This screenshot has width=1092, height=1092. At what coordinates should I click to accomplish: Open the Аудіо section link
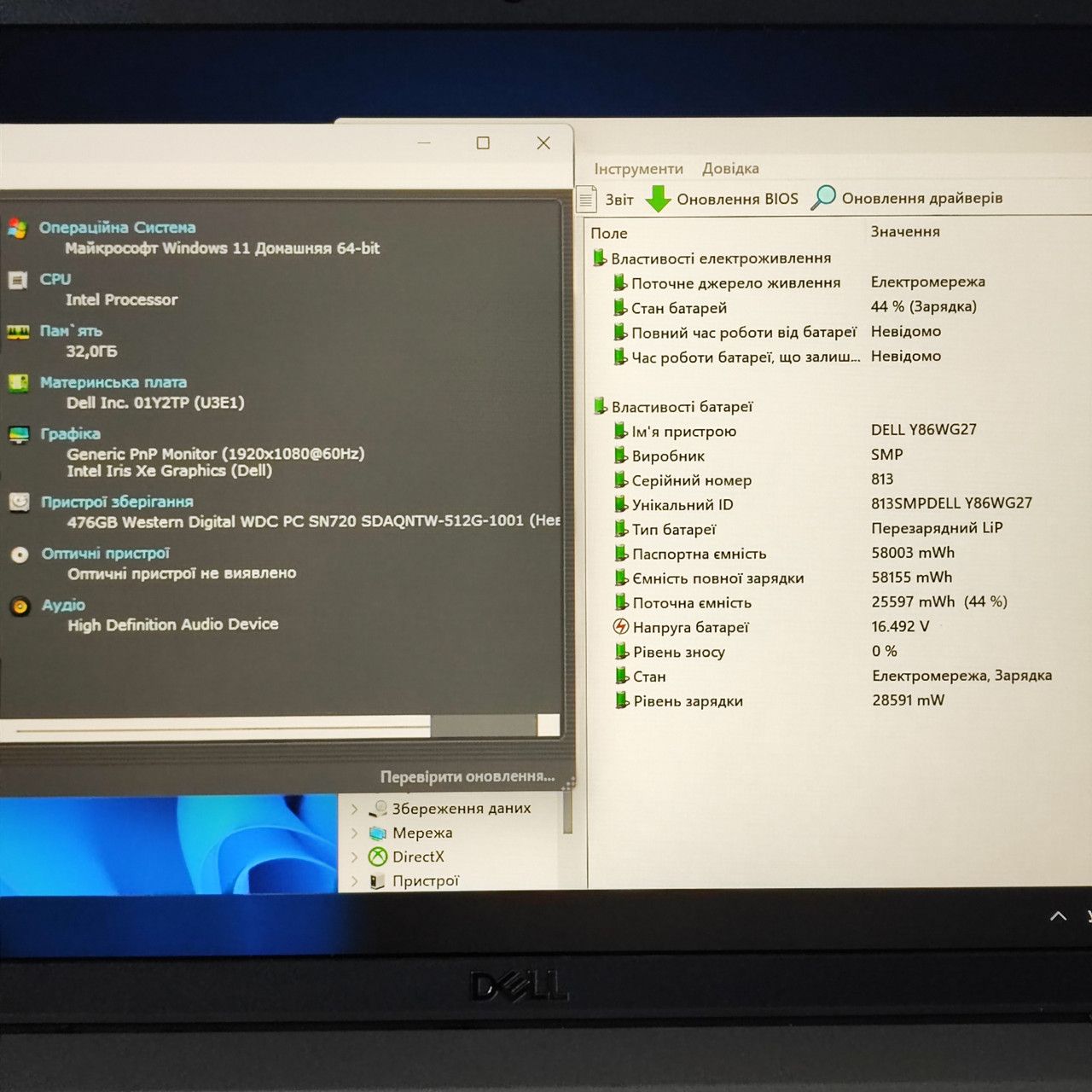(64, 605)
